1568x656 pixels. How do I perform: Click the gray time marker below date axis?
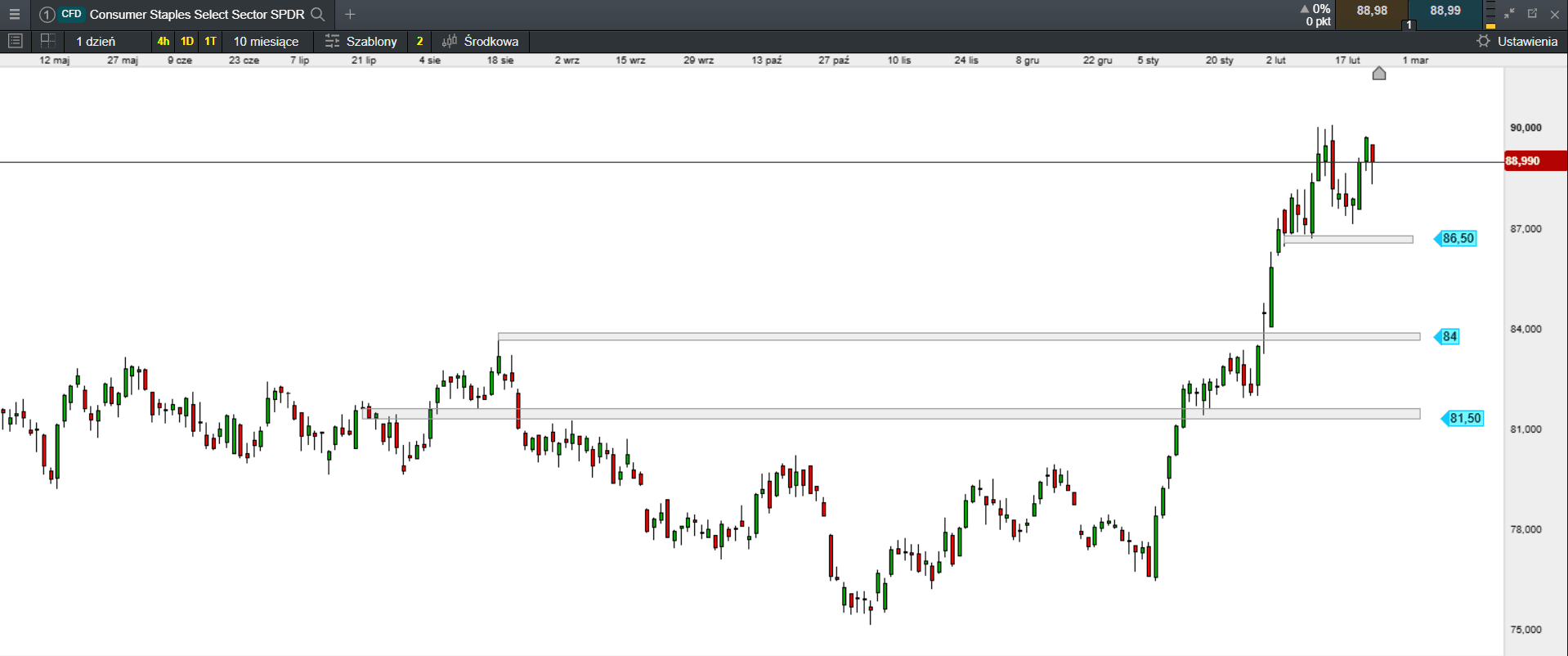pos(1379,74)
